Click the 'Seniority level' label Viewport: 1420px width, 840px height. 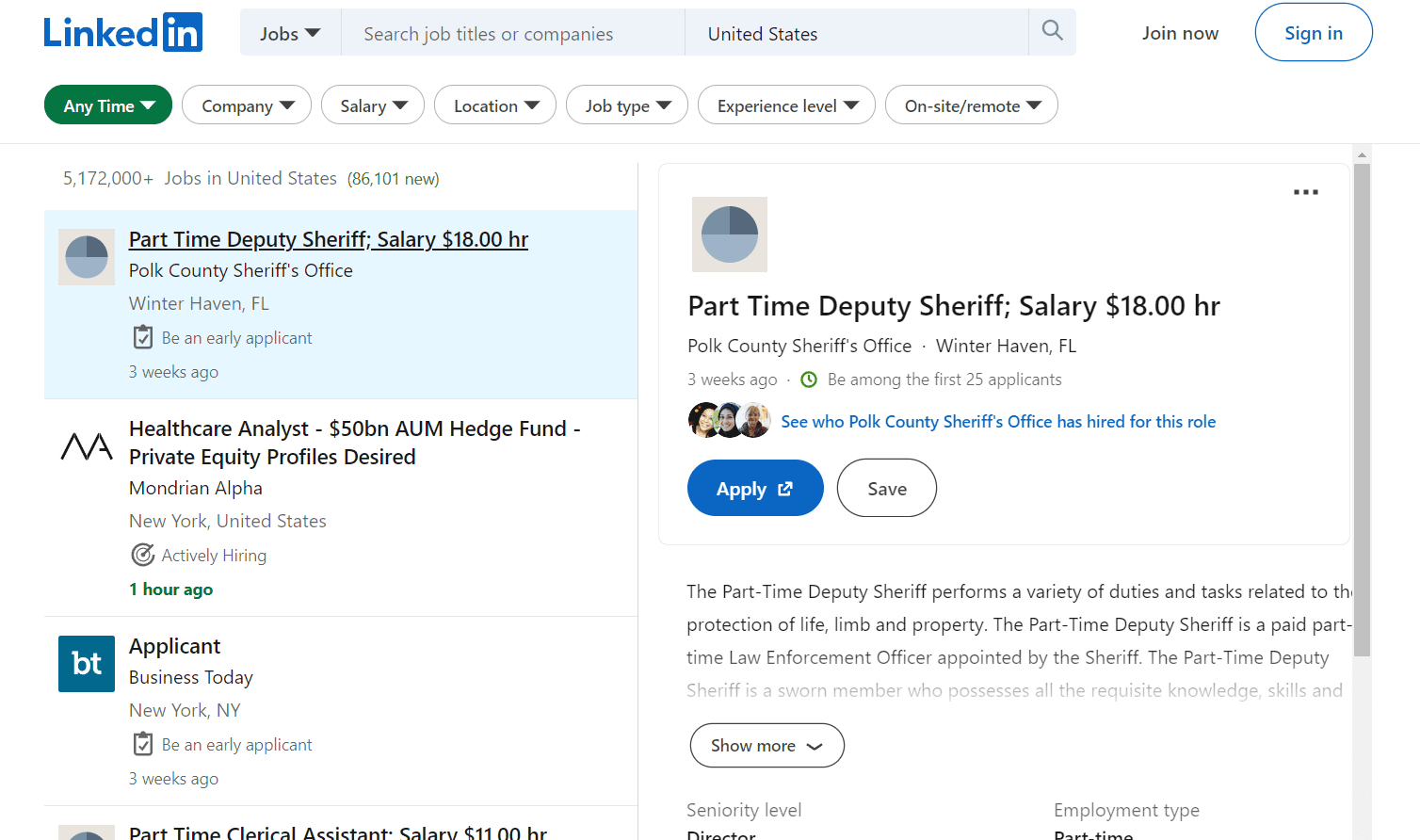(x=744, y=810)
